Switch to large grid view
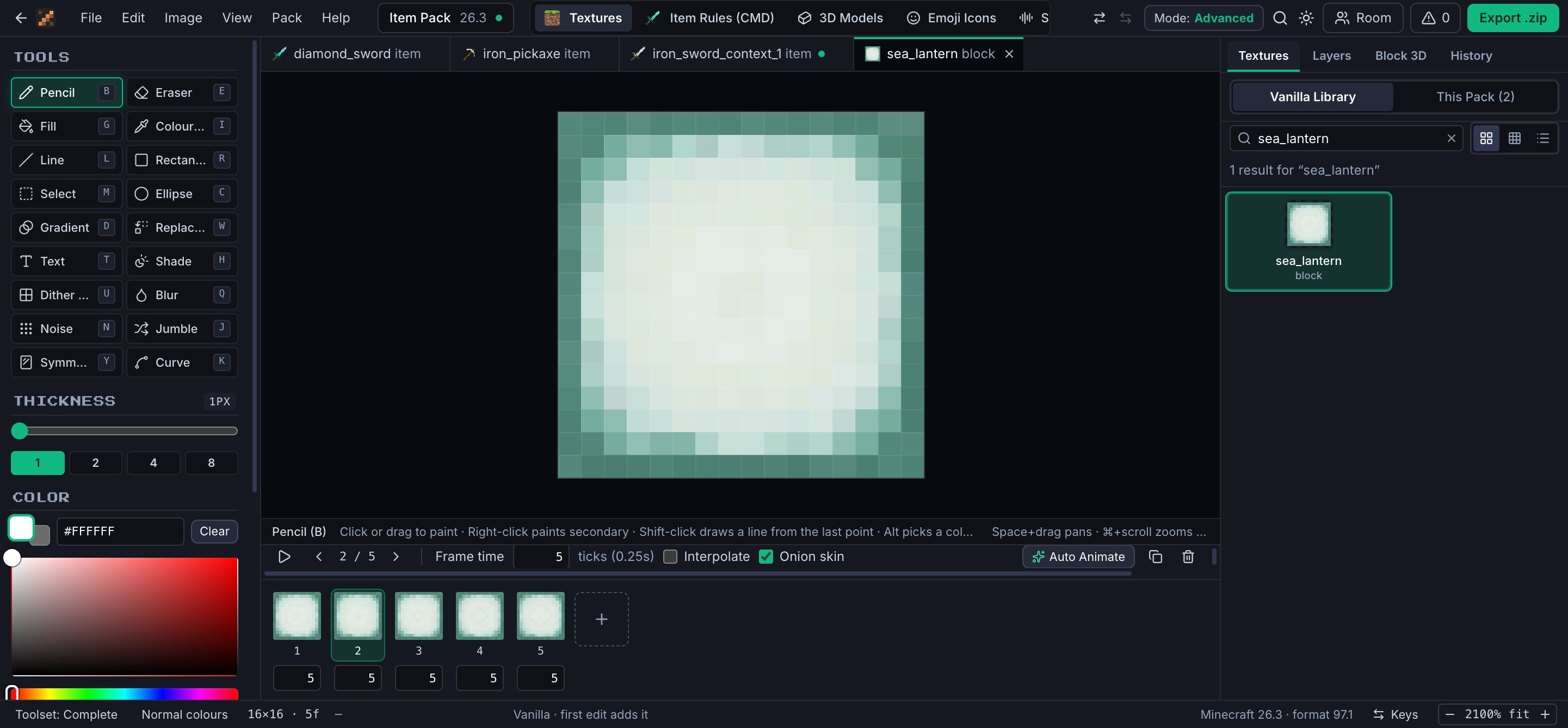The height and width of the screenshot is (728, 1568). (1486, 138)
